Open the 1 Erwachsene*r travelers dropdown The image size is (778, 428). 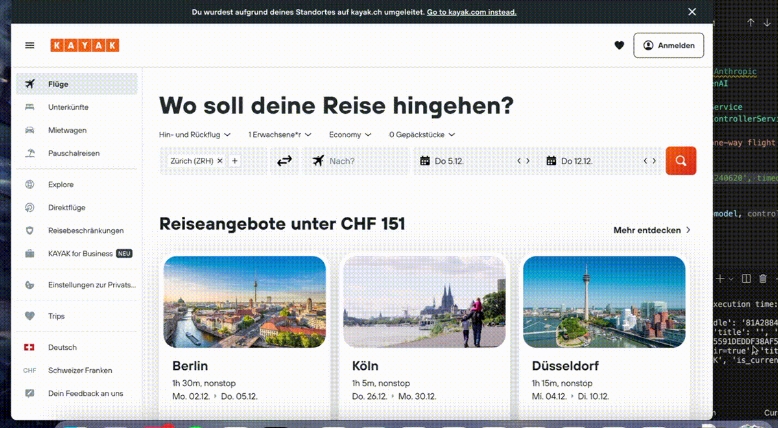pos(280,134)
